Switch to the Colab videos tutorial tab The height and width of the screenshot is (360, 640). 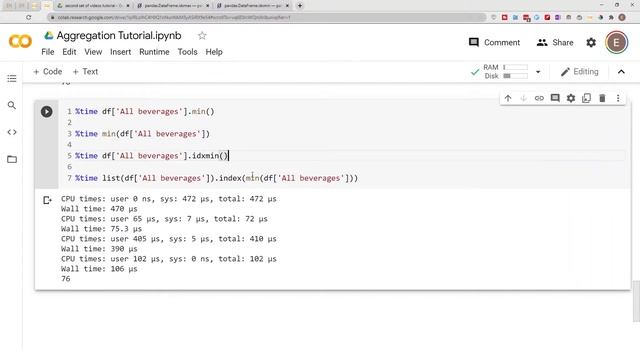(x=93, y=6)
